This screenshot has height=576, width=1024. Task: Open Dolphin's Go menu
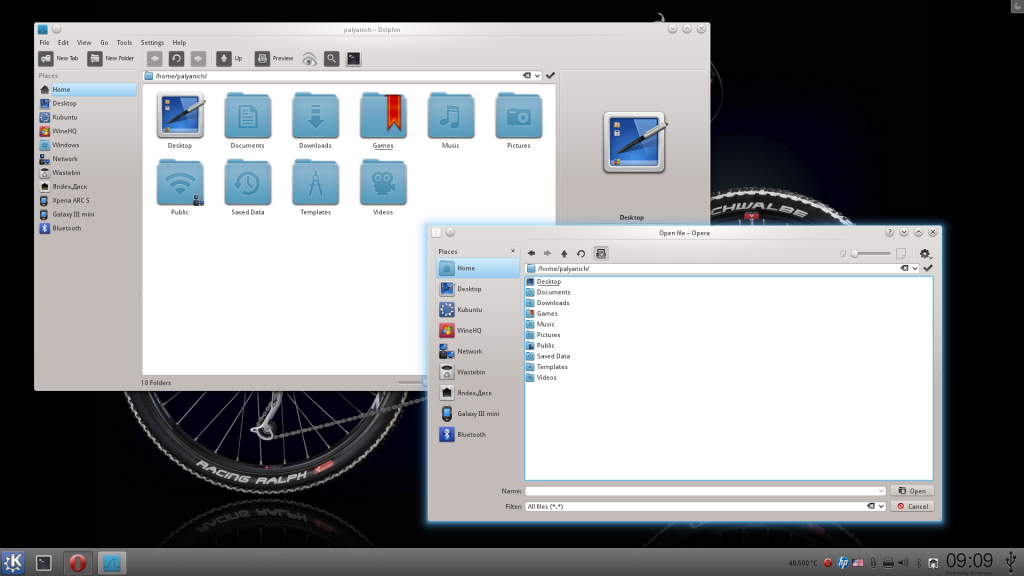104,42
